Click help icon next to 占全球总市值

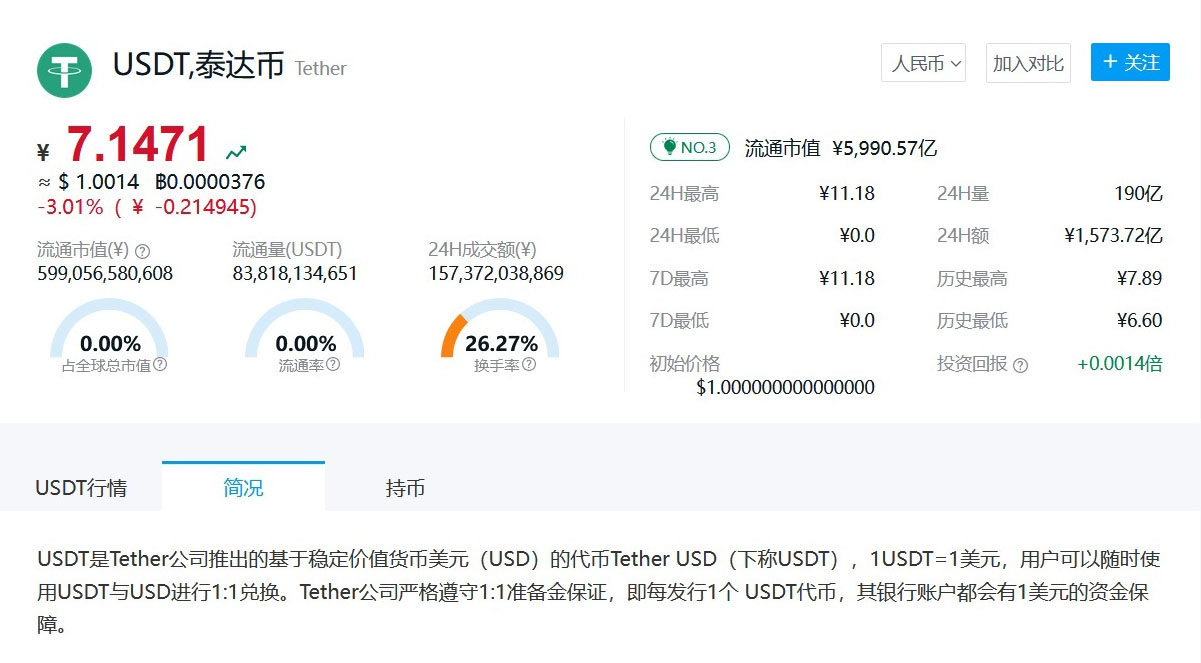point(160,365)
